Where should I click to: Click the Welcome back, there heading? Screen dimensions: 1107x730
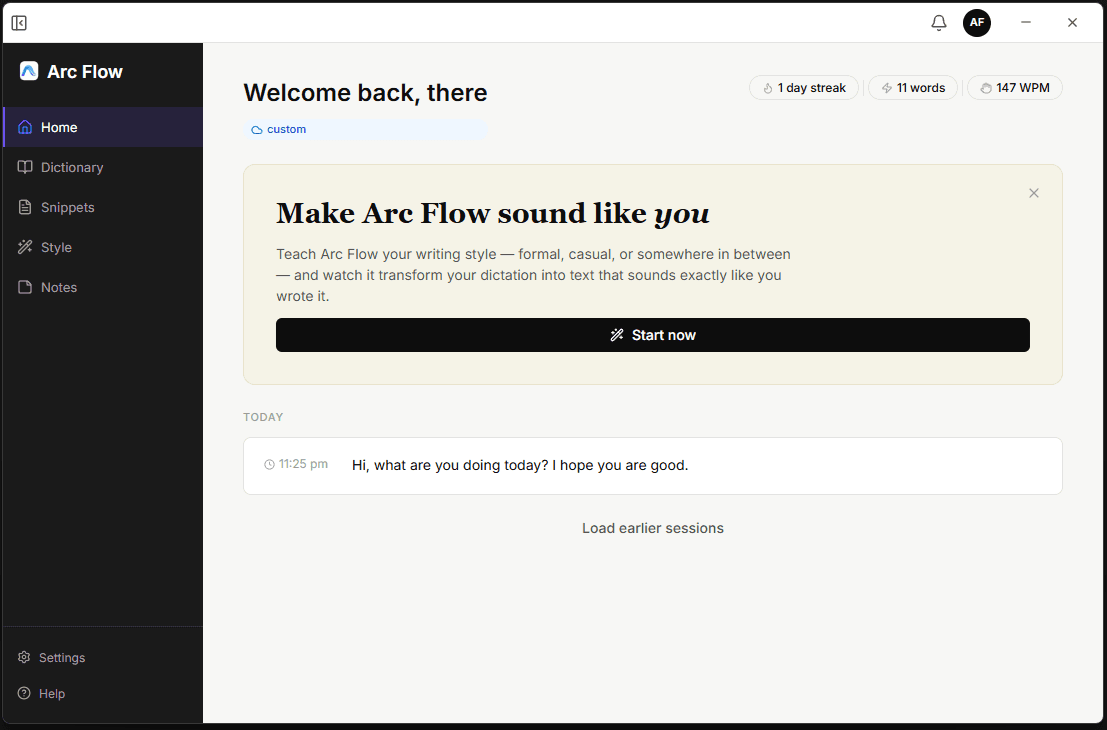(x=365, y=92)
